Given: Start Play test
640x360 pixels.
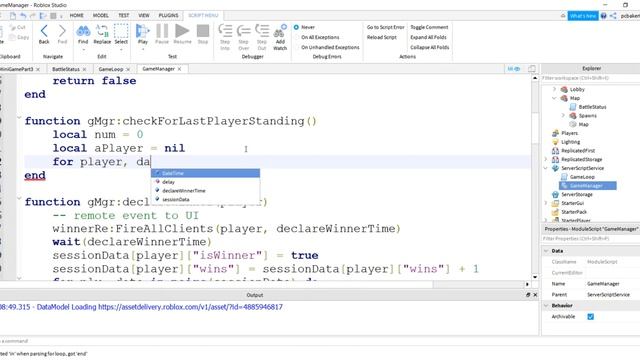Looking at the screenshot, I should coord(142,34).
